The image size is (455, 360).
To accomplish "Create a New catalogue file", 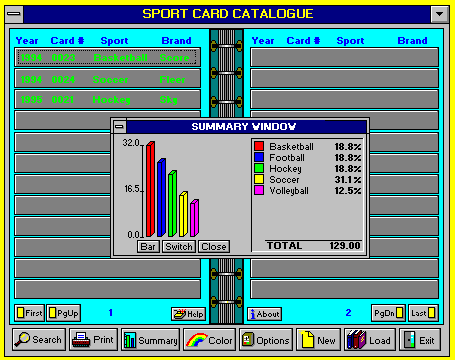I will point(318,339).
